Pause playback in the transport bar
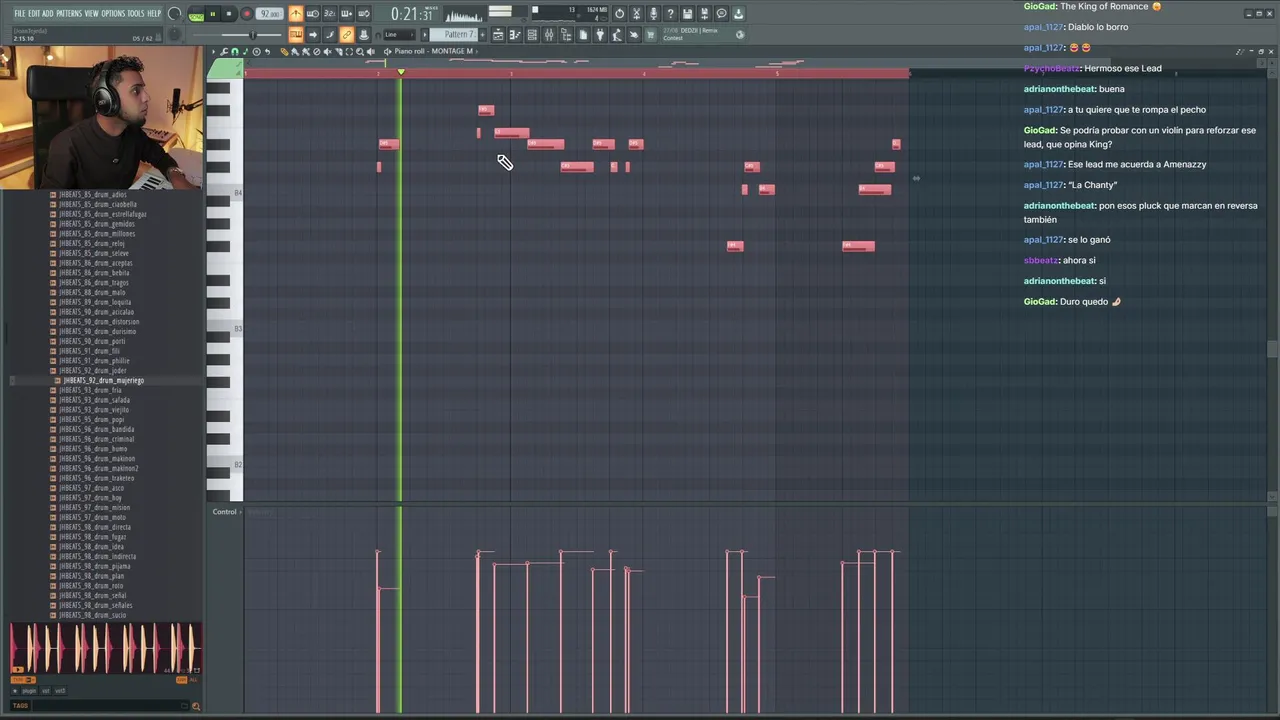Viewport: 1280px width, 720px height. coord(212,14)
